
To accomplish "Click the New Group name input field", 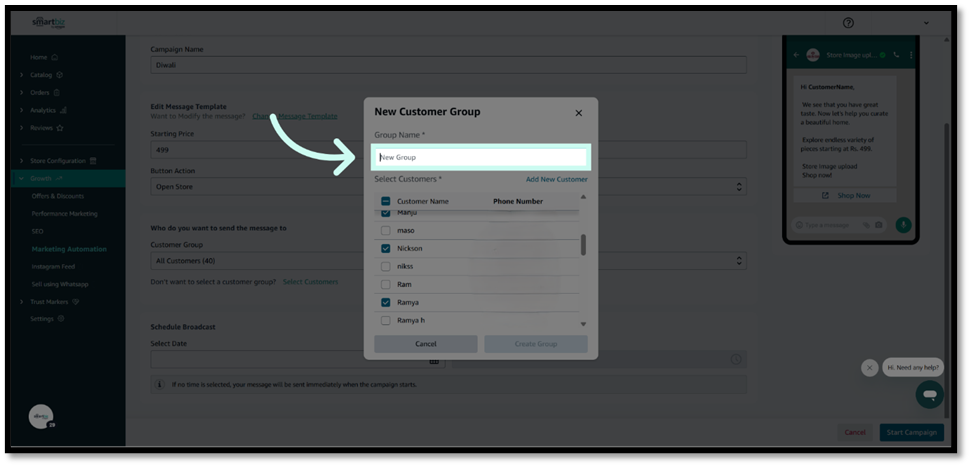I will [481, 157].
